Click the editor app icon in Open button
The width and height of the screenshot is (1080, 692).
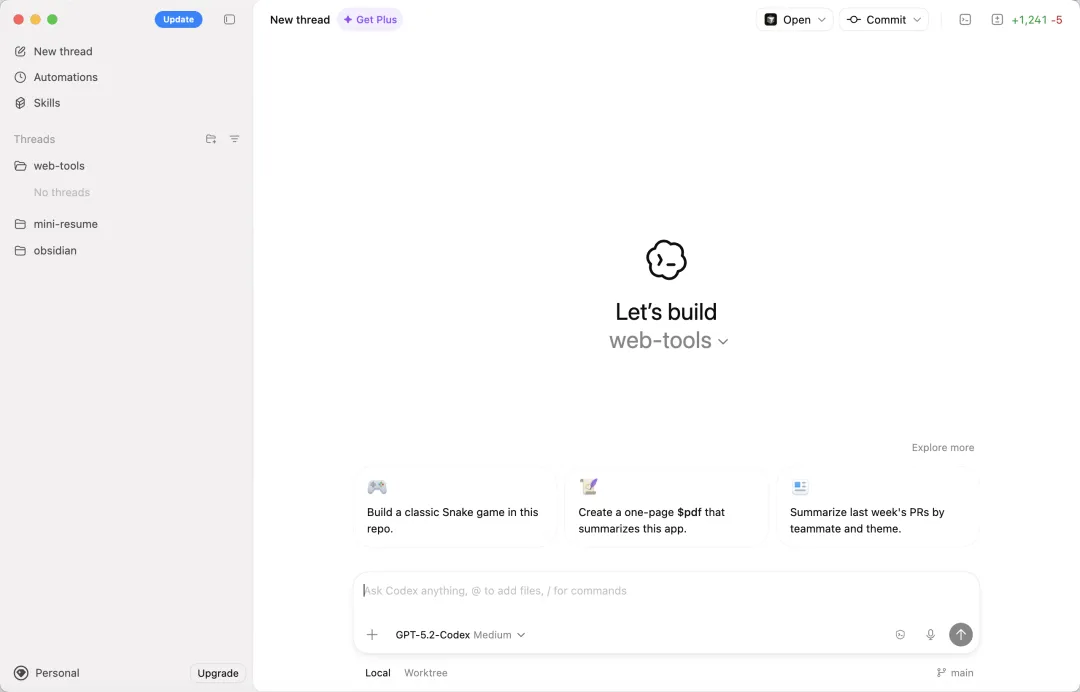pos(771,20)
